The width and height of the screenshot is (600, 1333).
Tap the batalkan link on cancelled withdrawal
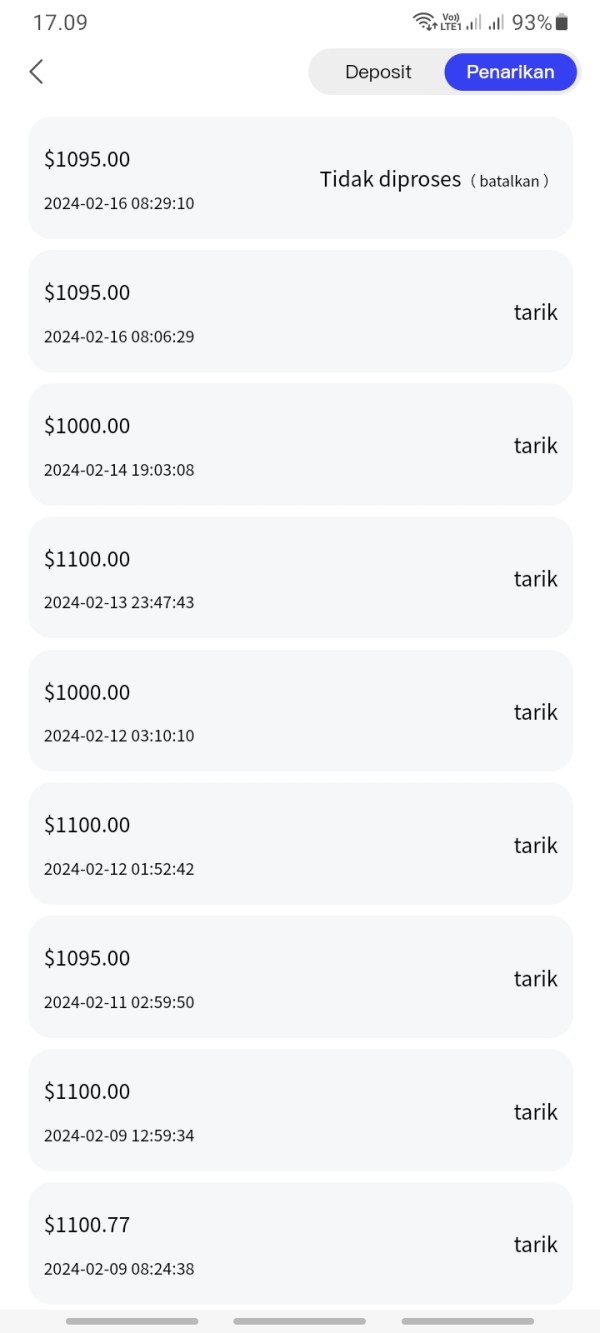click(x=509, y=181)
